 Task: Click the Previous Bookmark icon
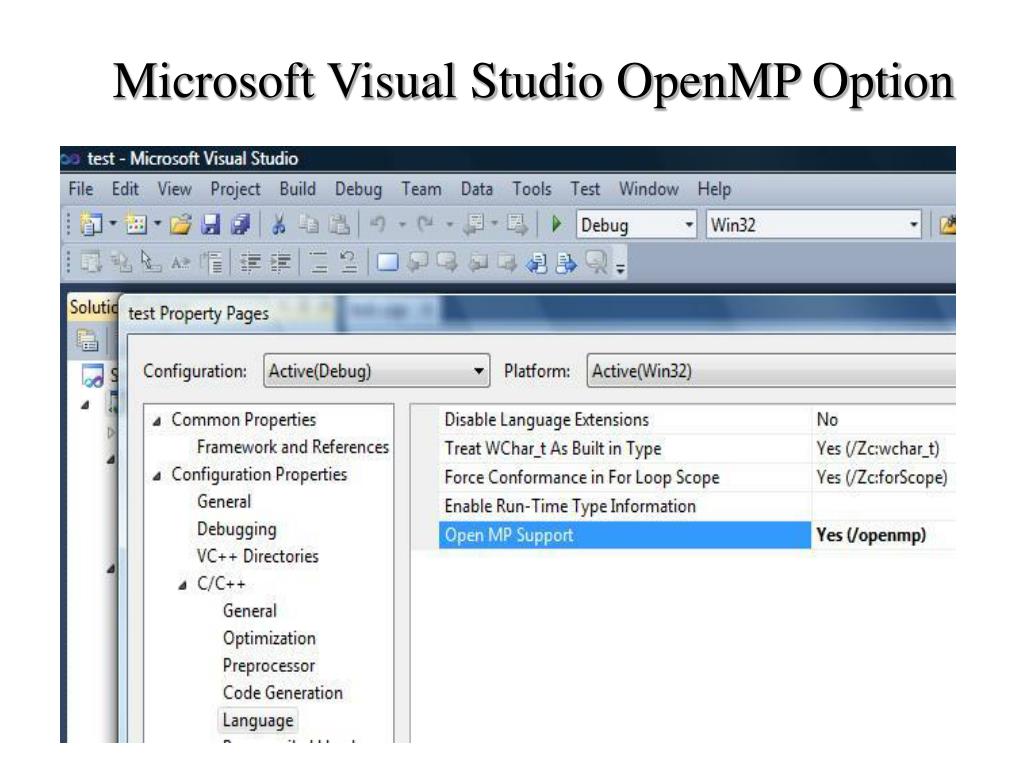418,263
